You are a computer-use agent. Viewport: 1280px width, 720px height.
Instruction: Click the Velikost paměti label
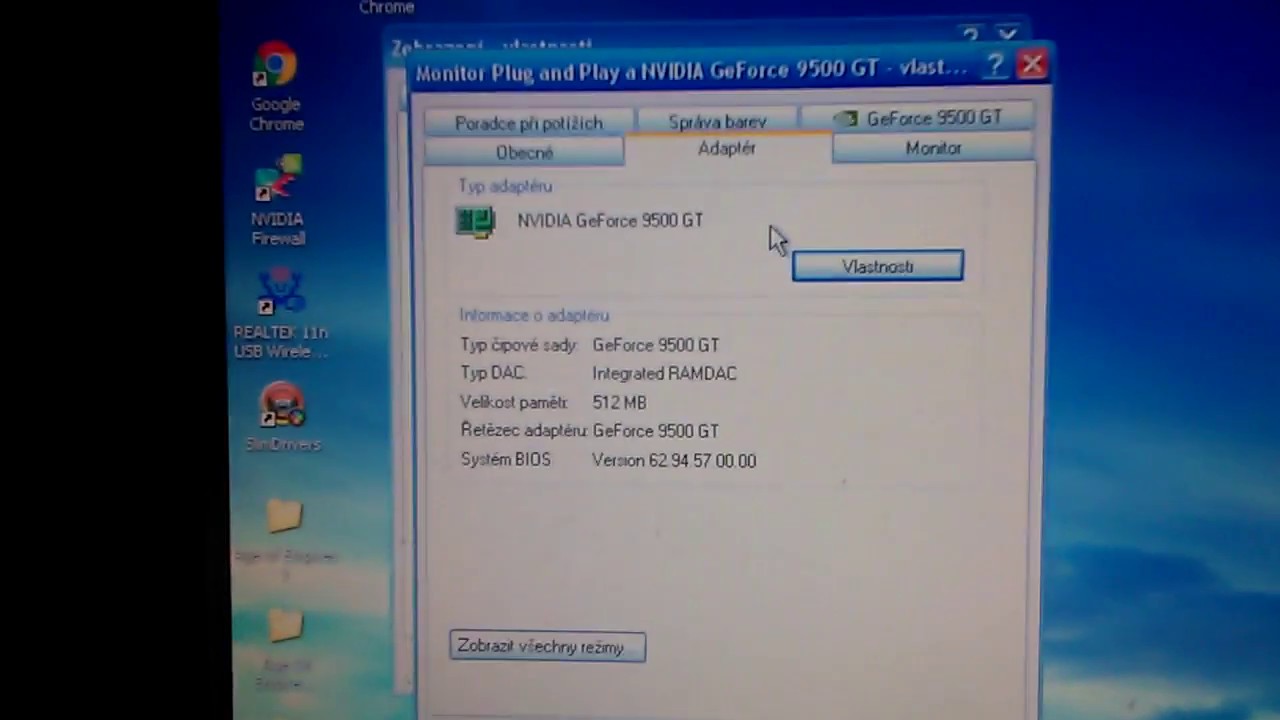click(514, 402)
